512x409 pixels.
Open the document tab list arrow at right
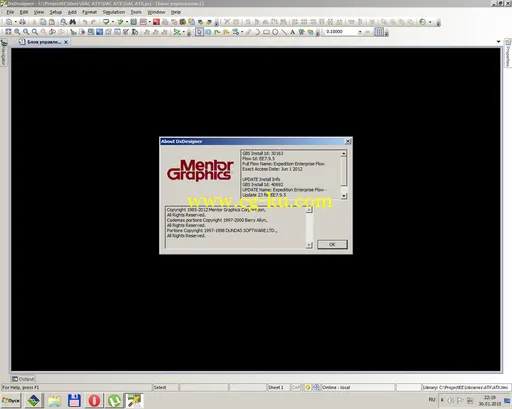point(498,42)
